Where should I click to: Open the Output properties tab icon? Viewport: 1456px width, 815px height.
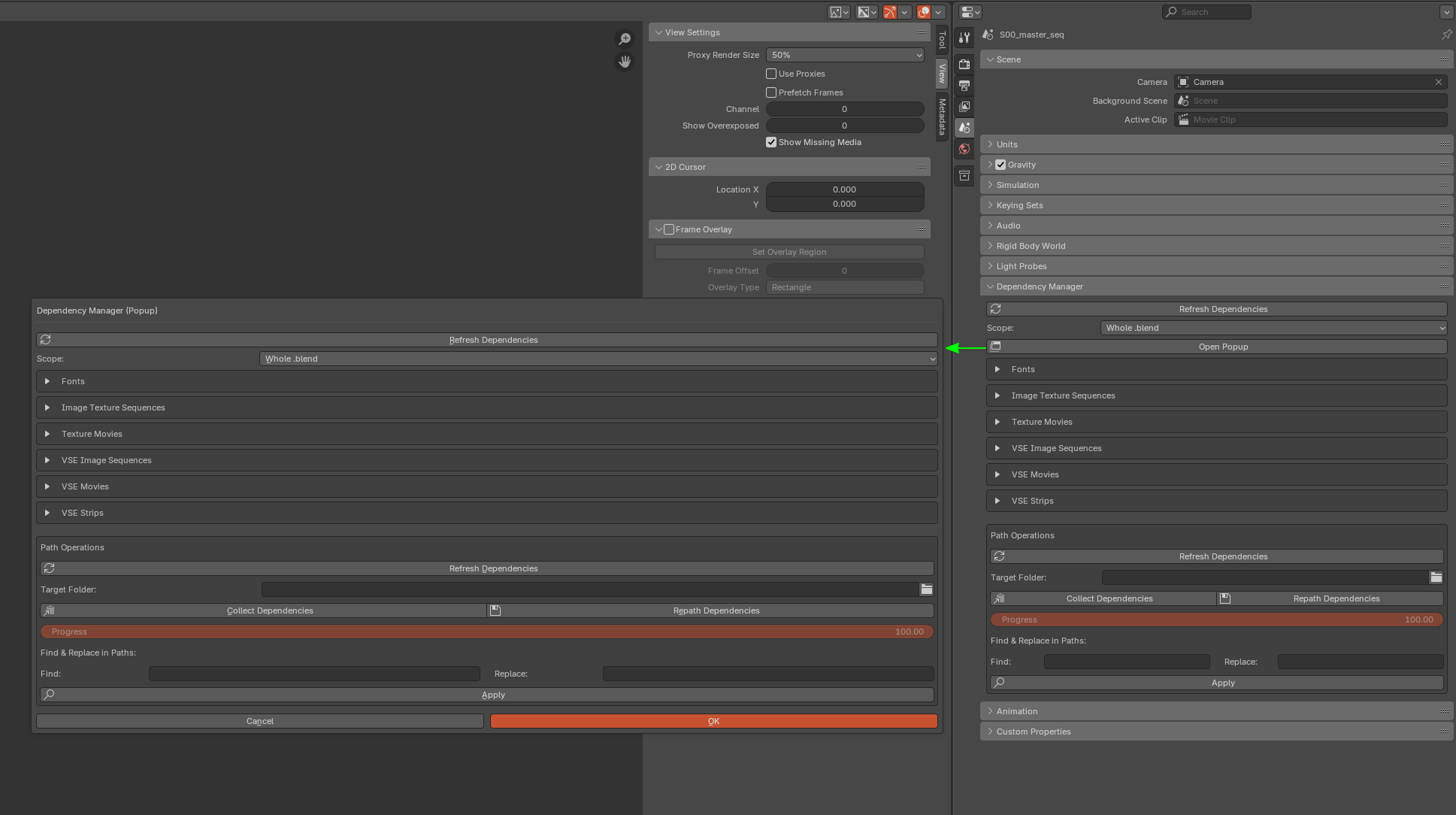[964, 86]
